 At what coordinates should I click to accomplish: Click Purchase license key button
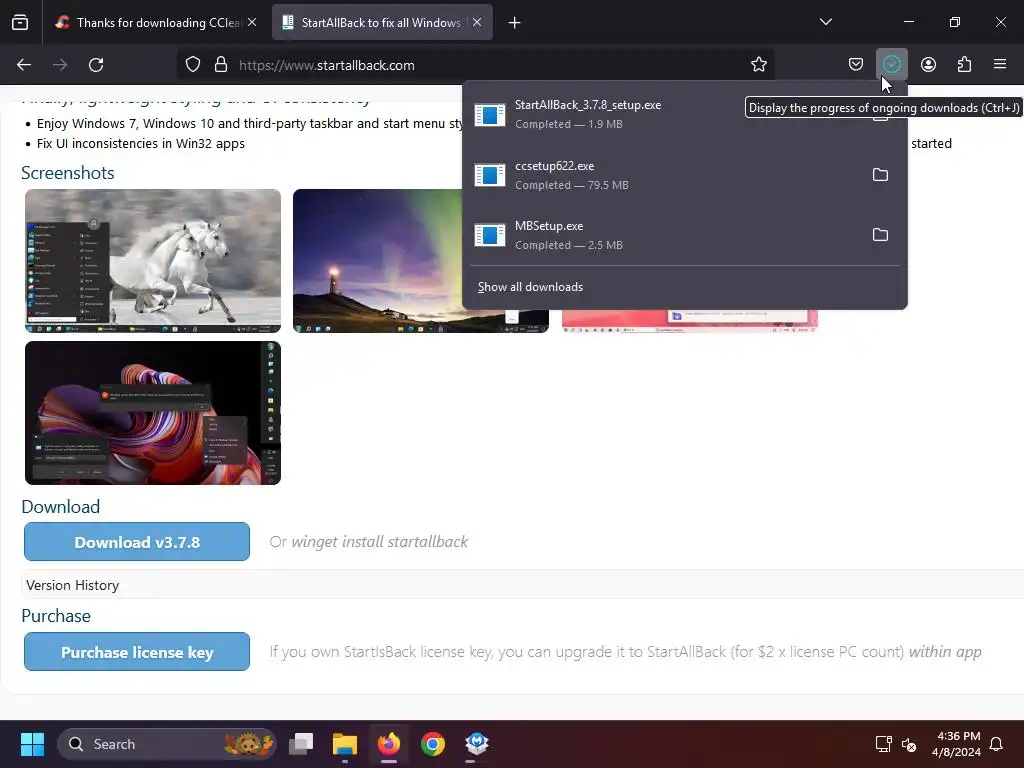pyautogui.click(x=137, y=652)
